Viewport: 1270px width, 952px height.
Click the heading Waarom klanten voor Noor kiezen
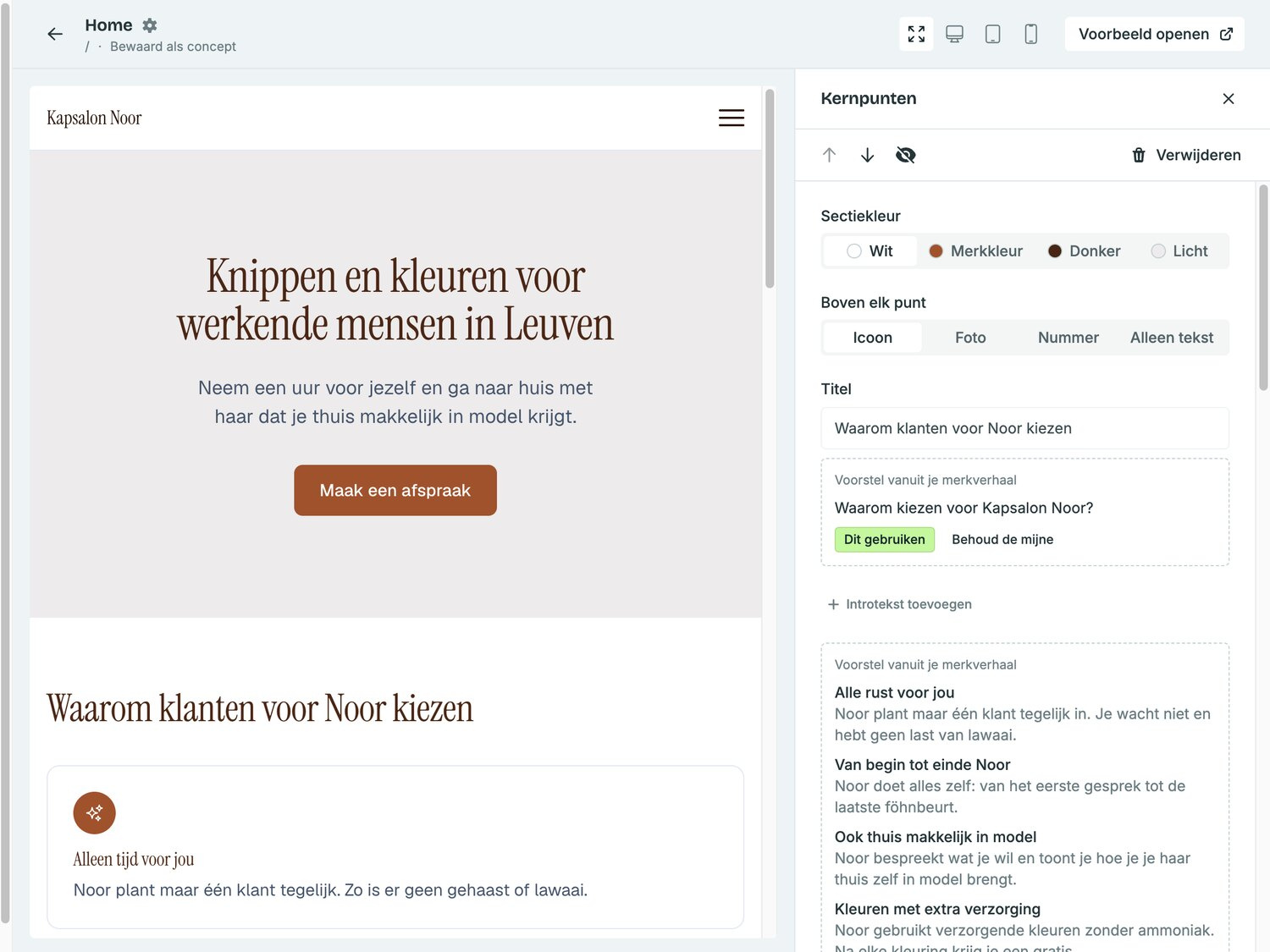click(260, 708)
